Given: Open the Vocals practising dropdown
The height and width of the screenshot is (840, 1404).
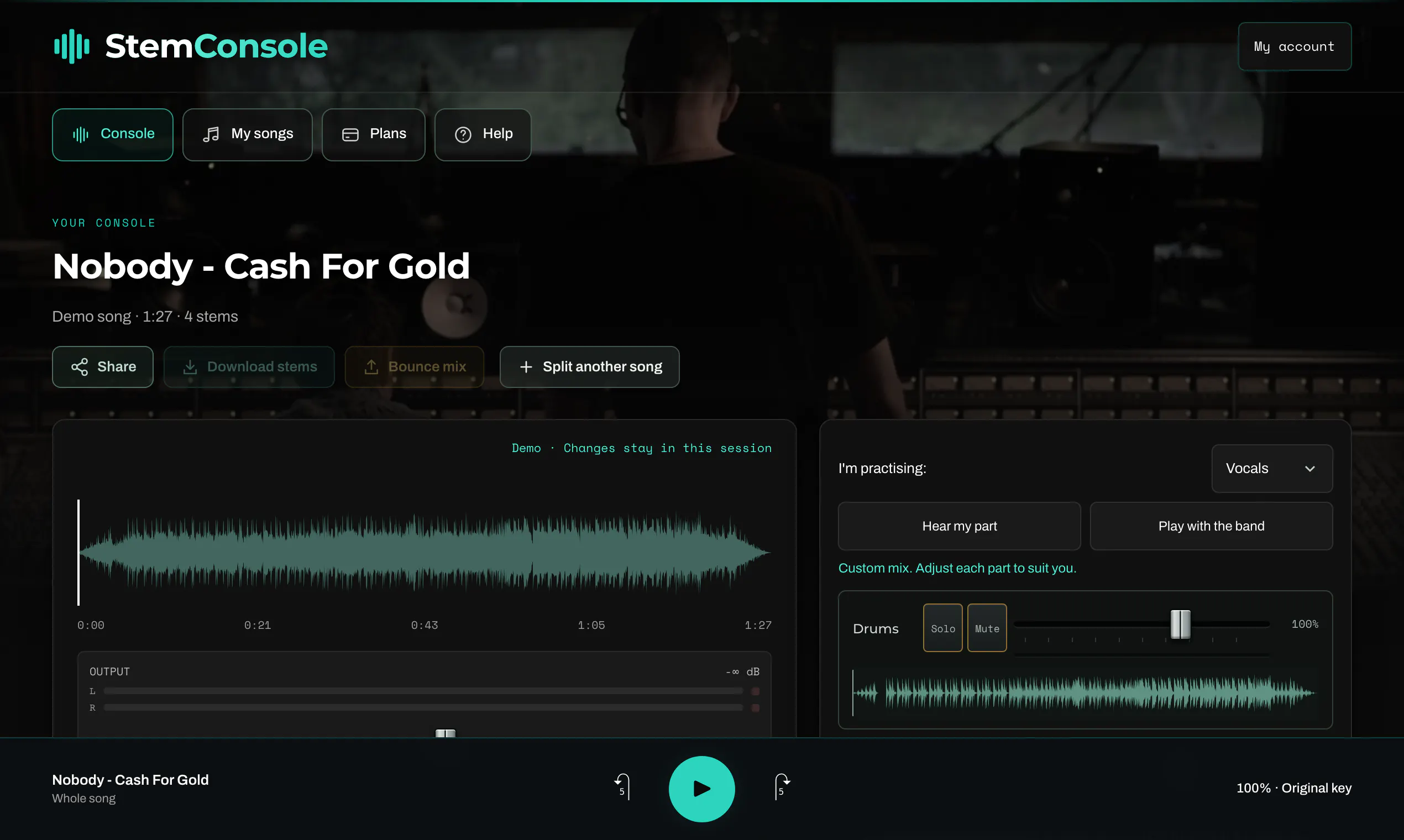Looking at the screenshot, I should [1271, 469].
